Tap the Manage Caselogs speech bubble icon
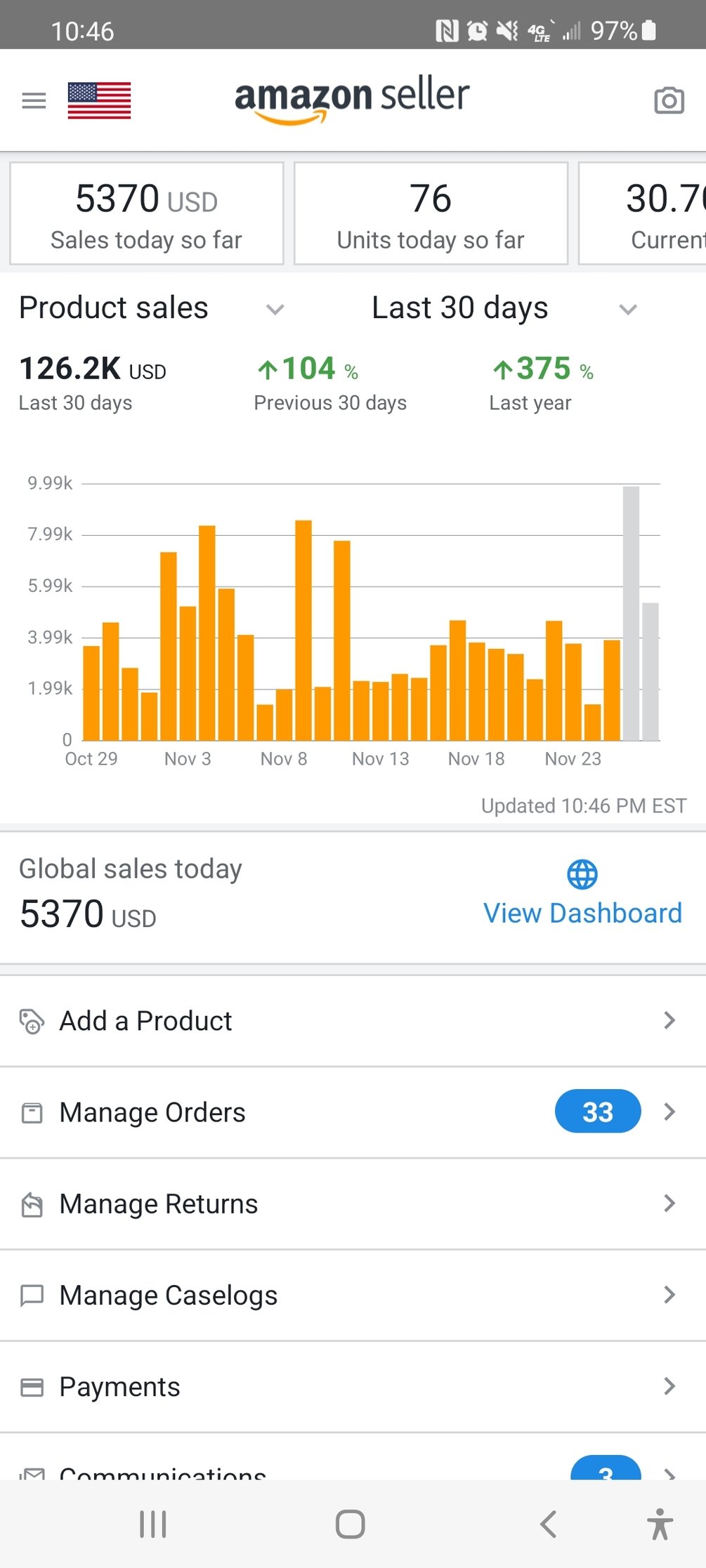 (32, 1295)
